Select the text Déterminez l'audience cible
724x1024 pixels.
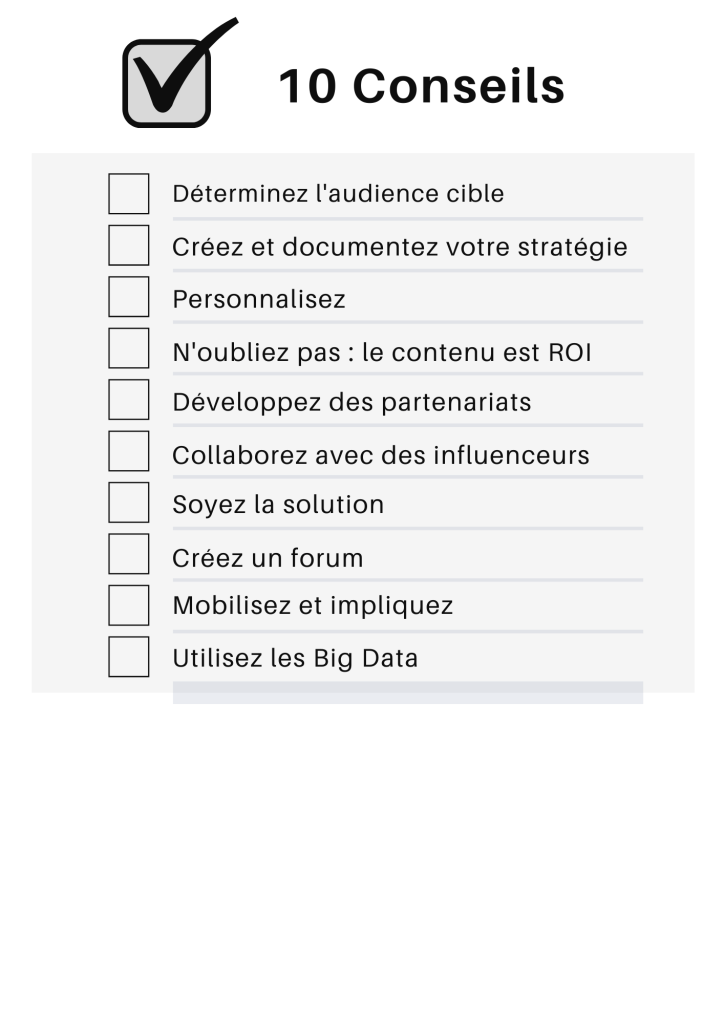[338, 194]
